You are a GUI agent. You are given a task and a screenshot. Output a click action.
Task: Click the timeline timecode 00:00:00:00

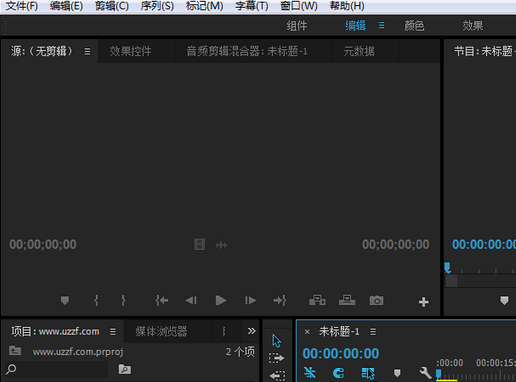pos(341,353)
